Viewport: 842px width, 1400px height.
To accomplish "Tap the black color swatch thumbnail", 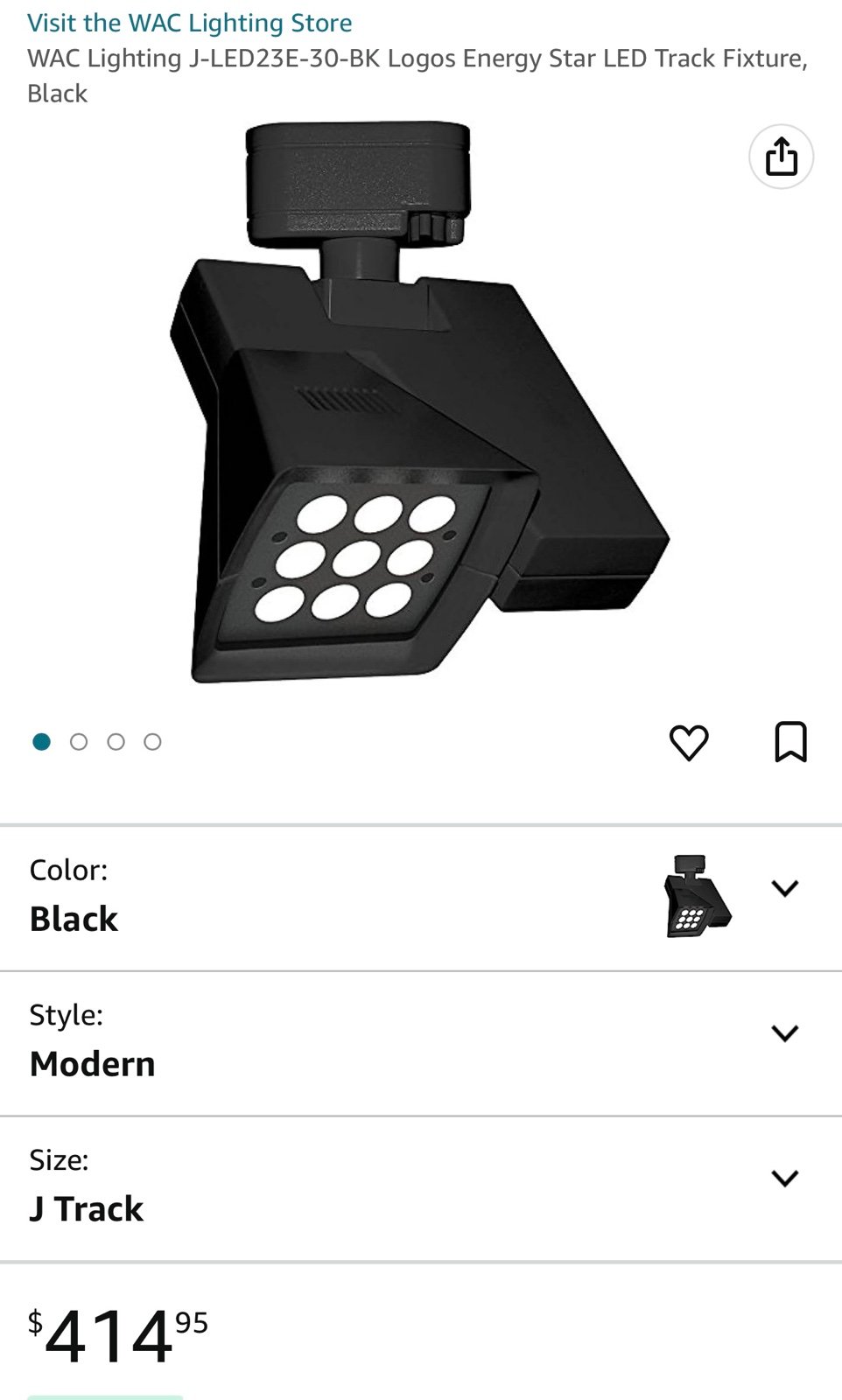I will 698,896.
